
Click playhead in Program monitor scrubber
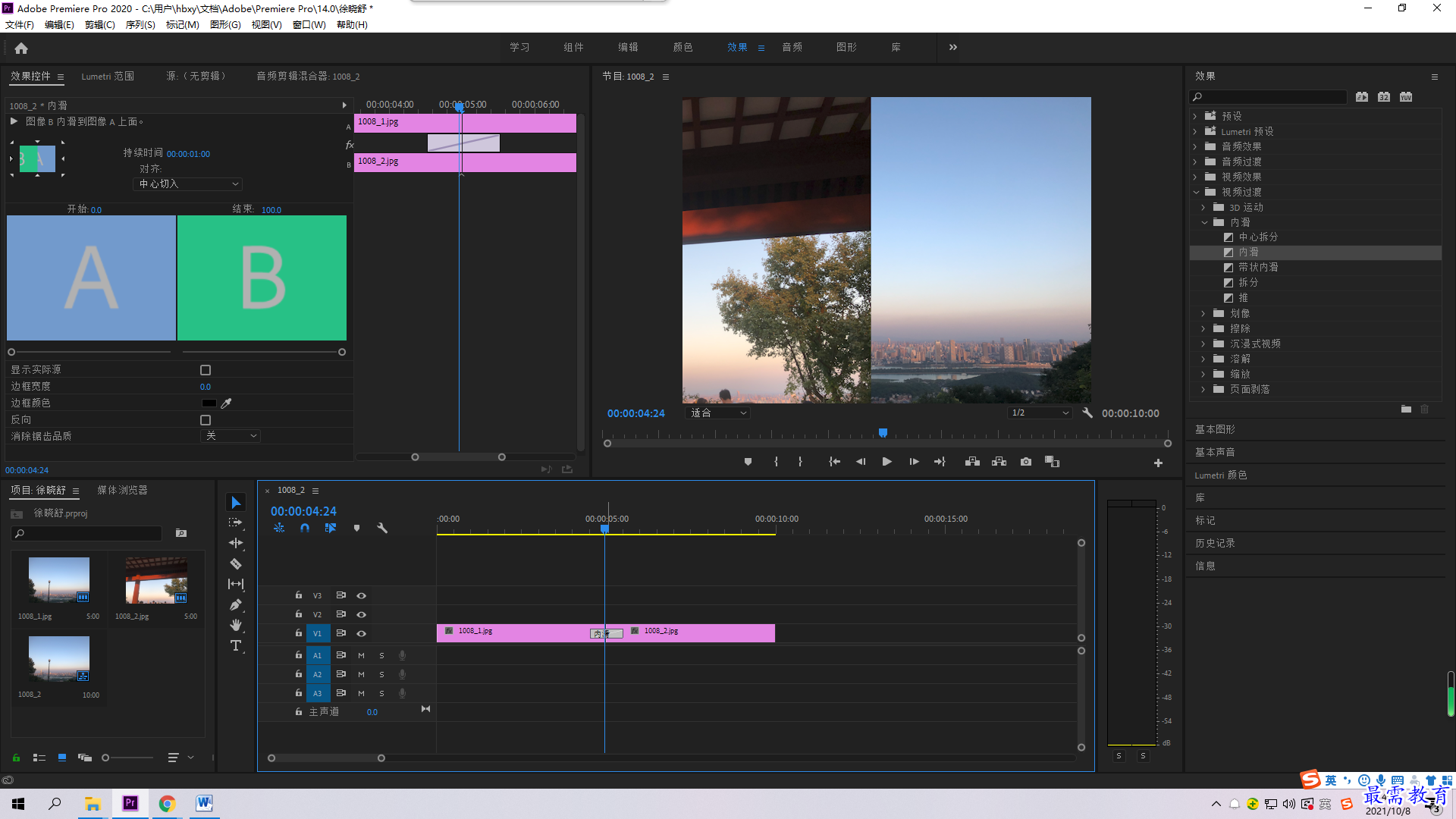pos(883,433)
